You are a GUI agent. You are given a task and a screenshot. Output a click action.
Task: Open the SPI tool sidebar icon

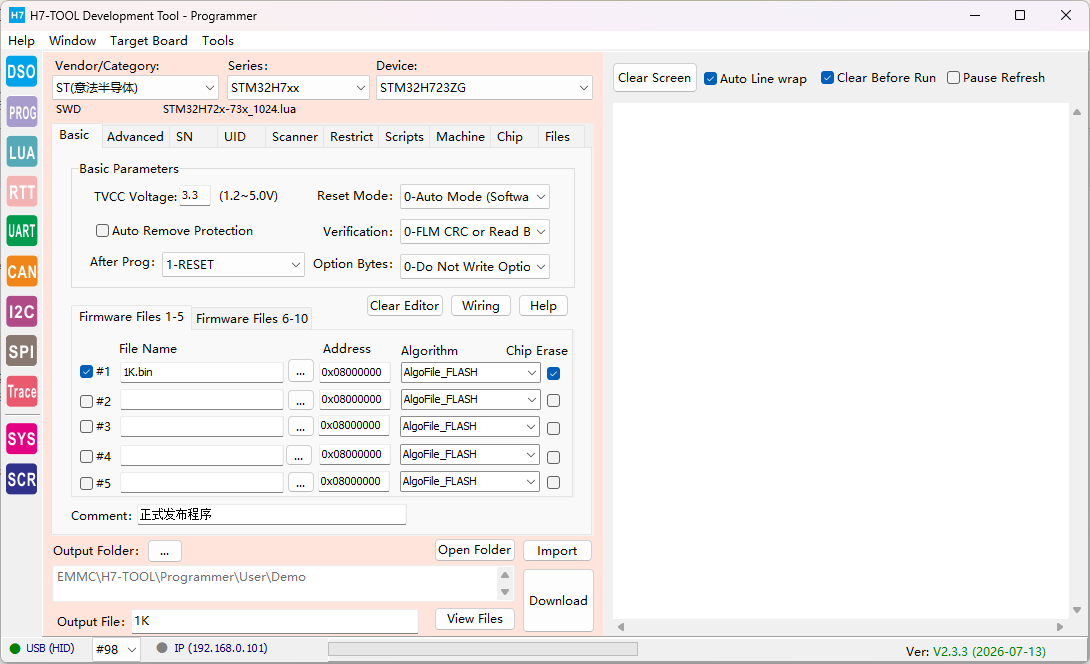point(22,351)
